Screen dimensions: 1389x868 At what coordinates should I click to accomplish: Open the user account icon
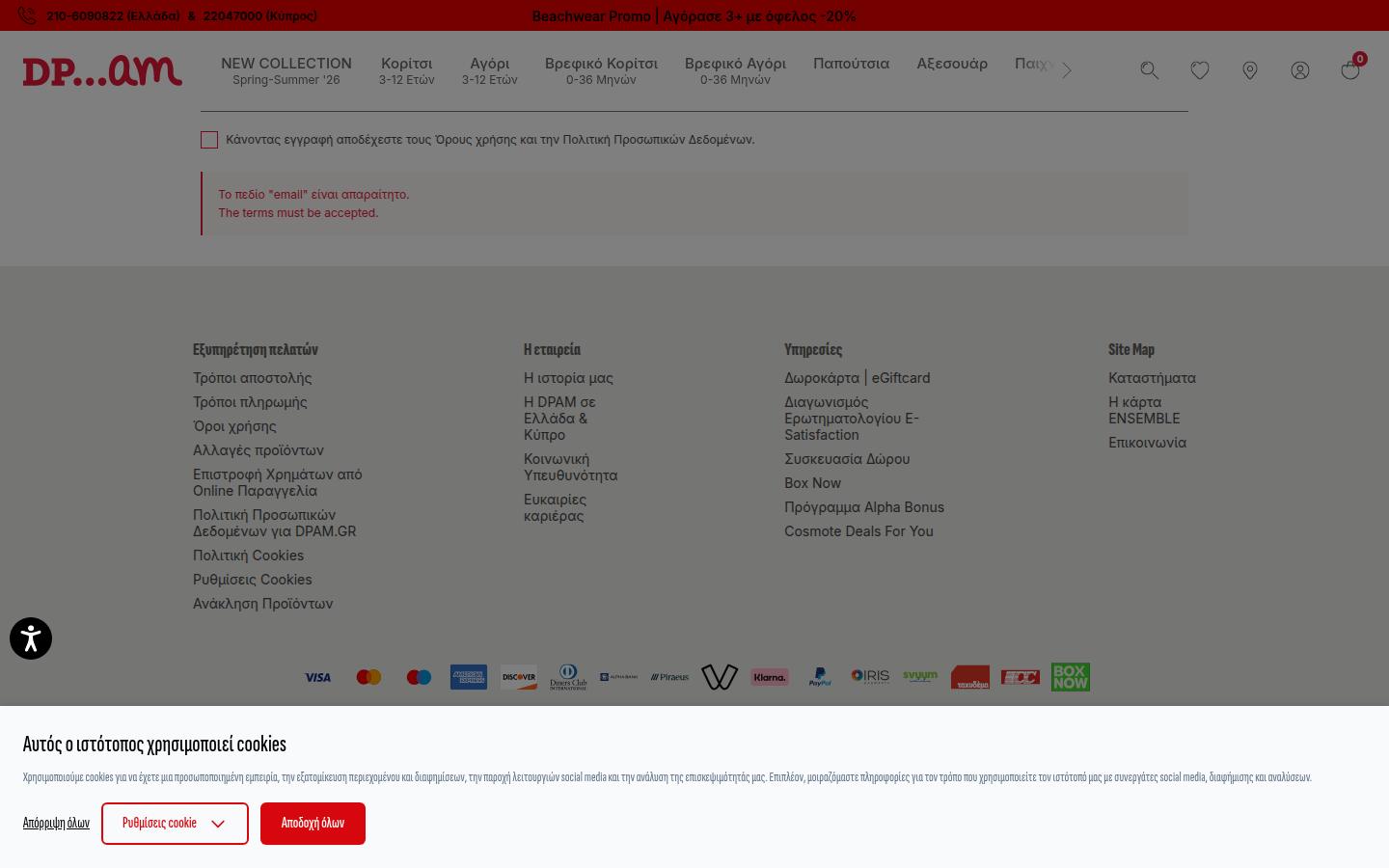tap(1299, 70)
